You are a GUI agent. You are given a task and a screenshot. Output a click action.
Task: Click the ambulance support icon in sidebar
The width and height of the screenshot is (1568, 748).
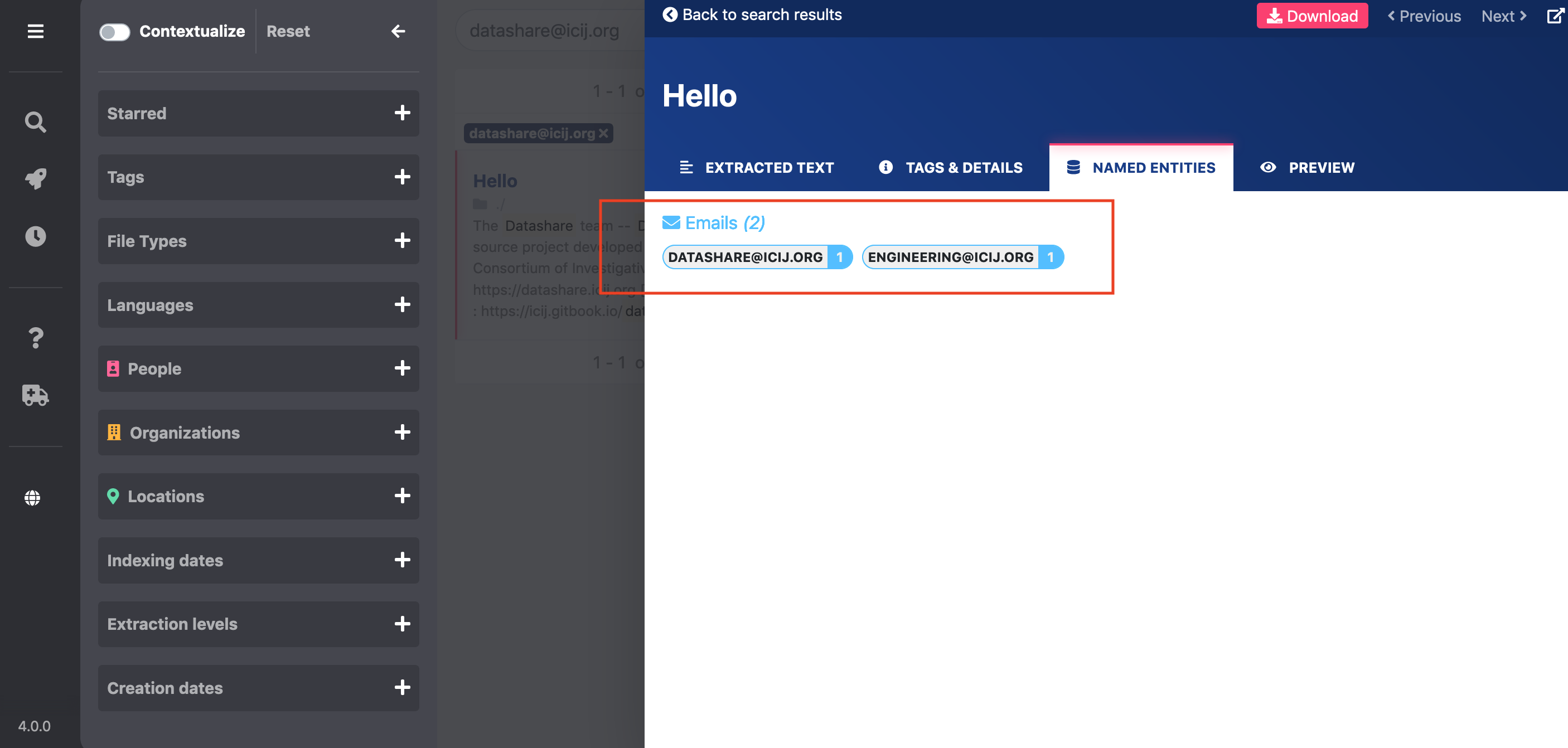[35, 395]
